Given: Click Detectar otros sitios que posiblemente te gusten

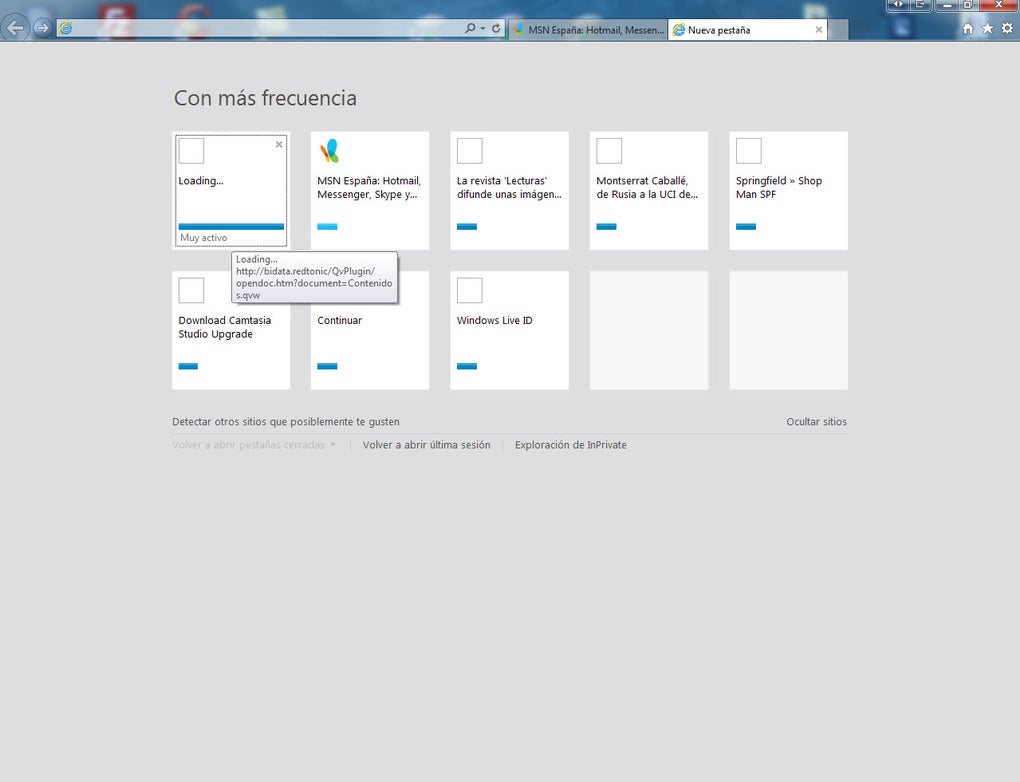Looking at the screenshot, I should [x=286, y=422].
